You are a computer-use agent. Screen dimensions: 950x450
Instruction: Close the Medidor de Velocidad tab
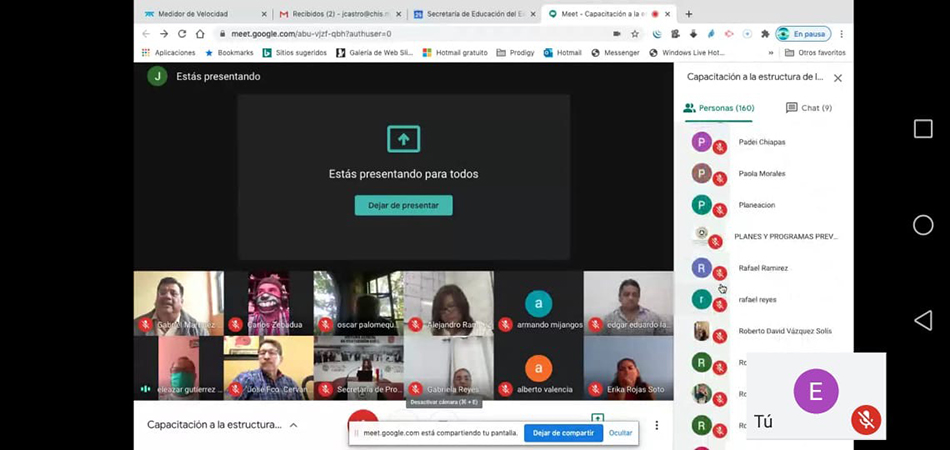tap(264, 14)
